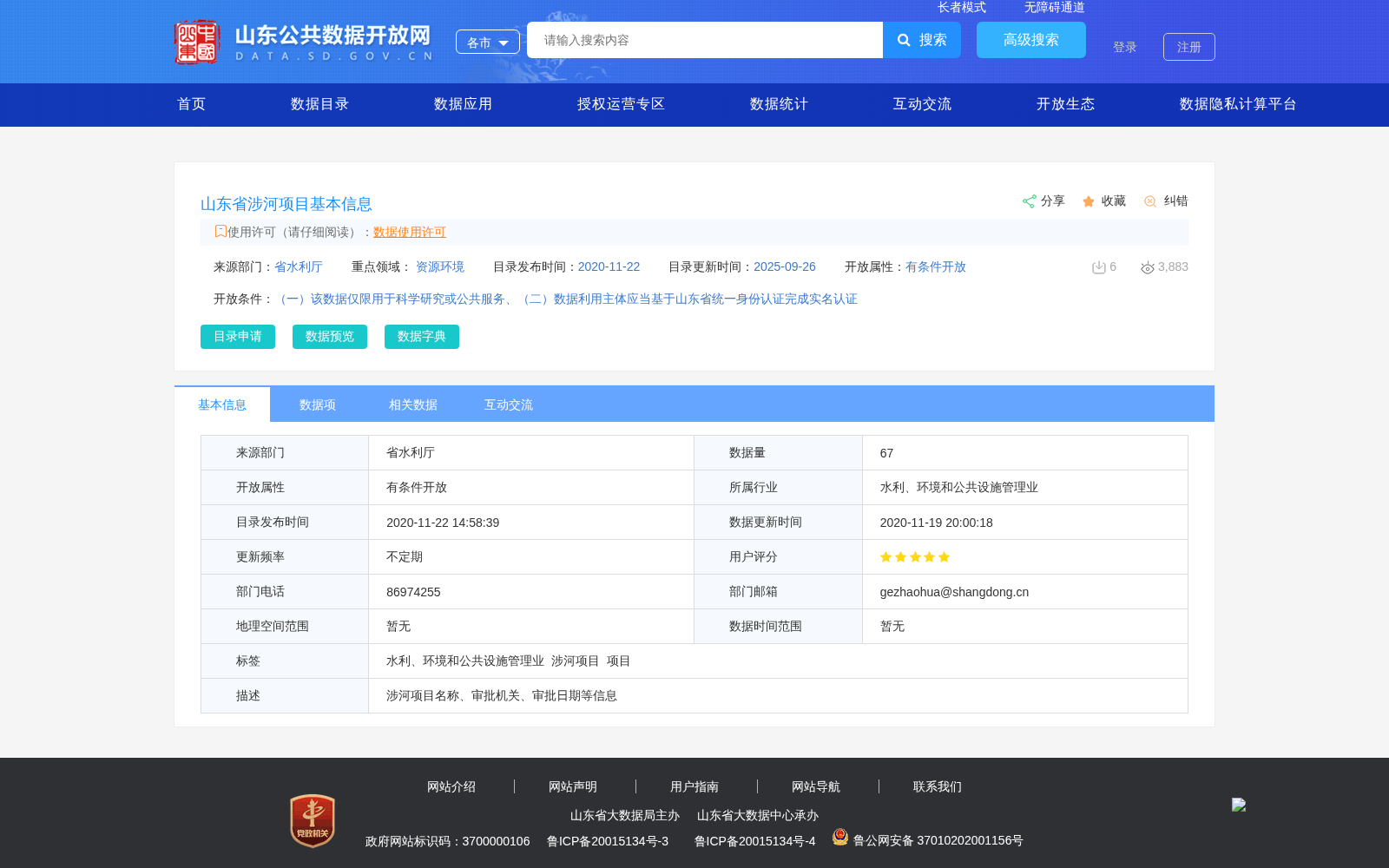Screen dimensions: 1389x868
Task: Click the police shield icon in the footer
Action: [x=840, y=837]
